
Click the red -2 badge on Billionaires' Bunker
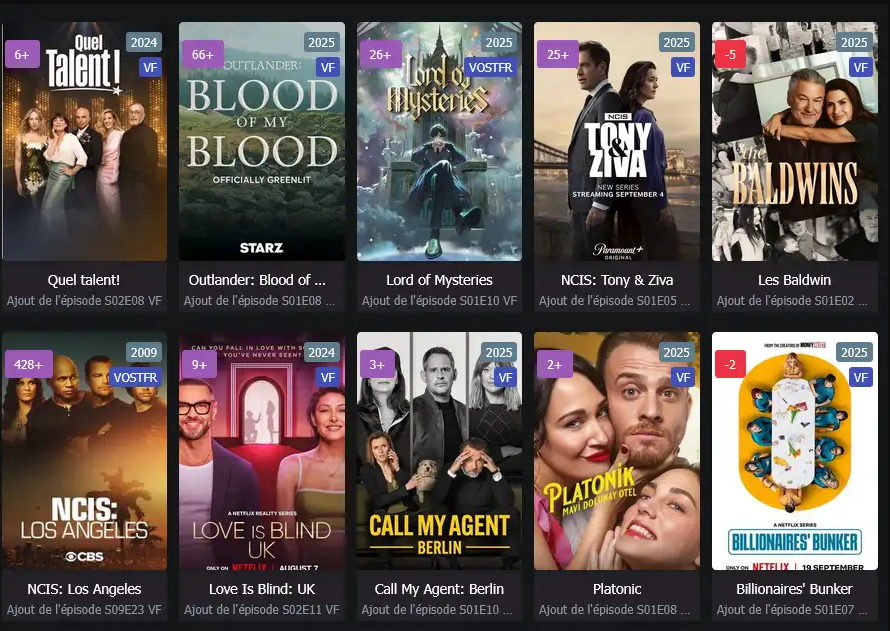[x=730, y=364]
